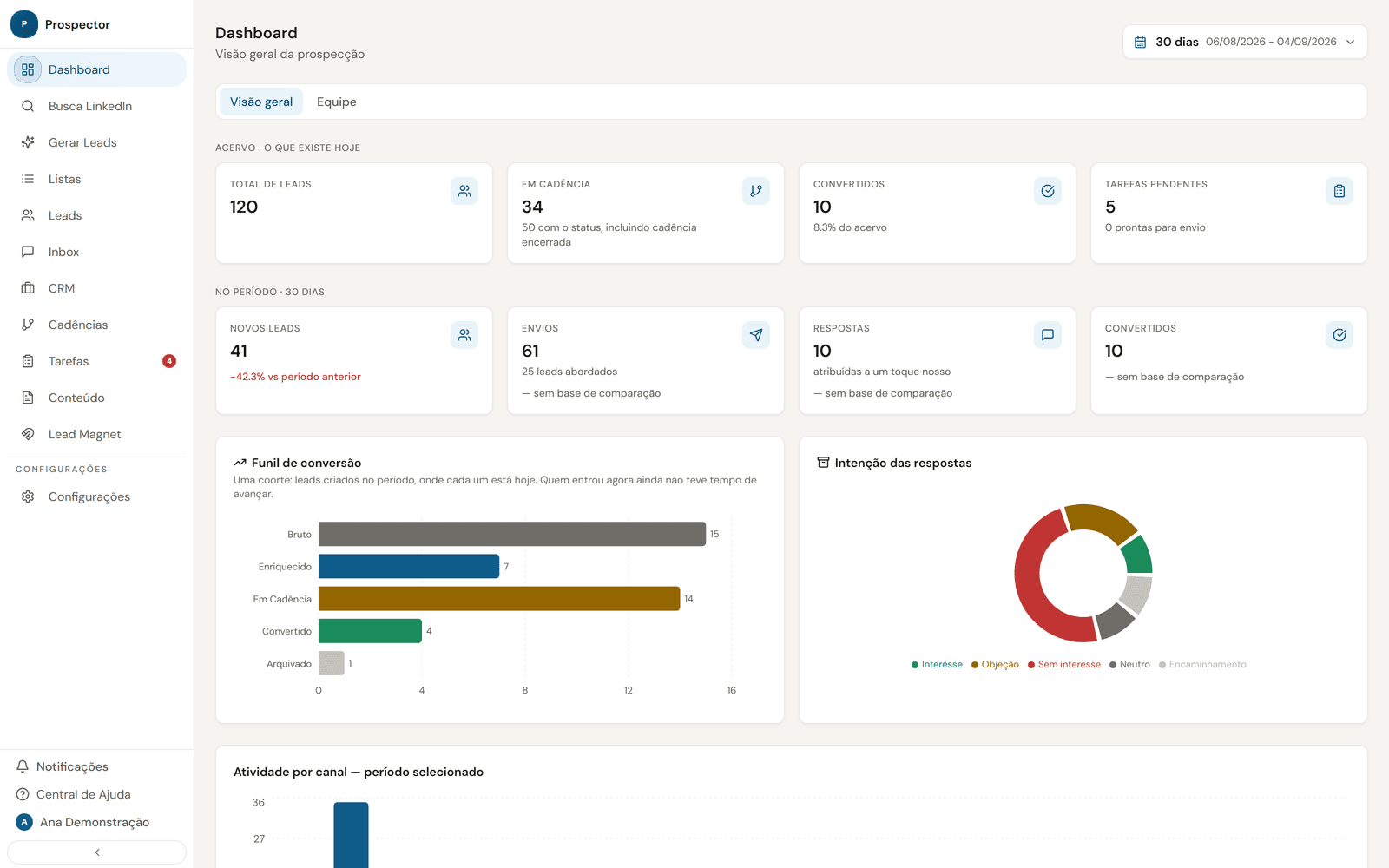1389x868 pixels.
Task: Toggle Encaminhamento legend item
Action: tap(1202, 664)
